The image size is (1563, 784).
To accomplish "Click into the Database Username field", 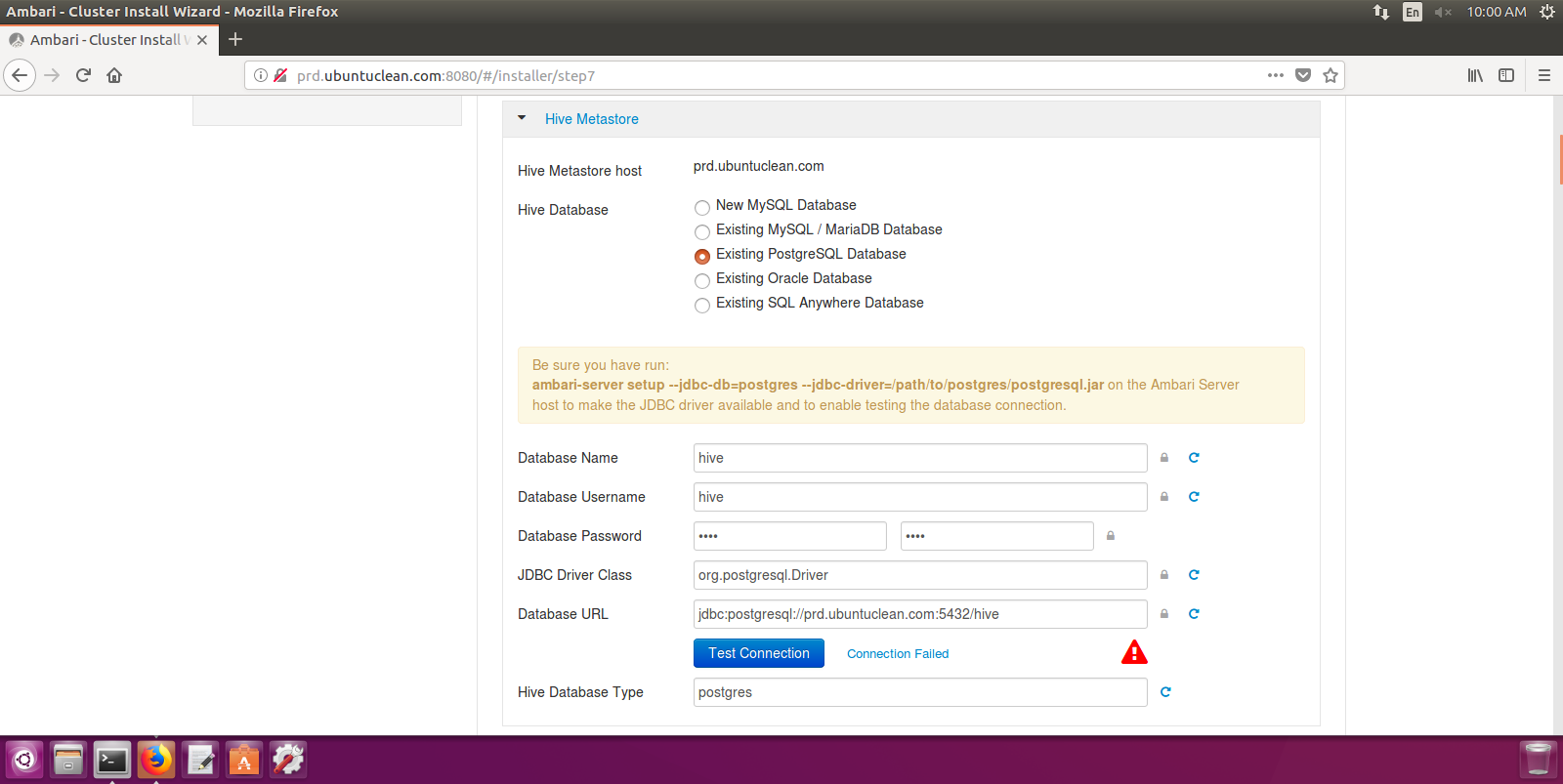I will (920, 497).
